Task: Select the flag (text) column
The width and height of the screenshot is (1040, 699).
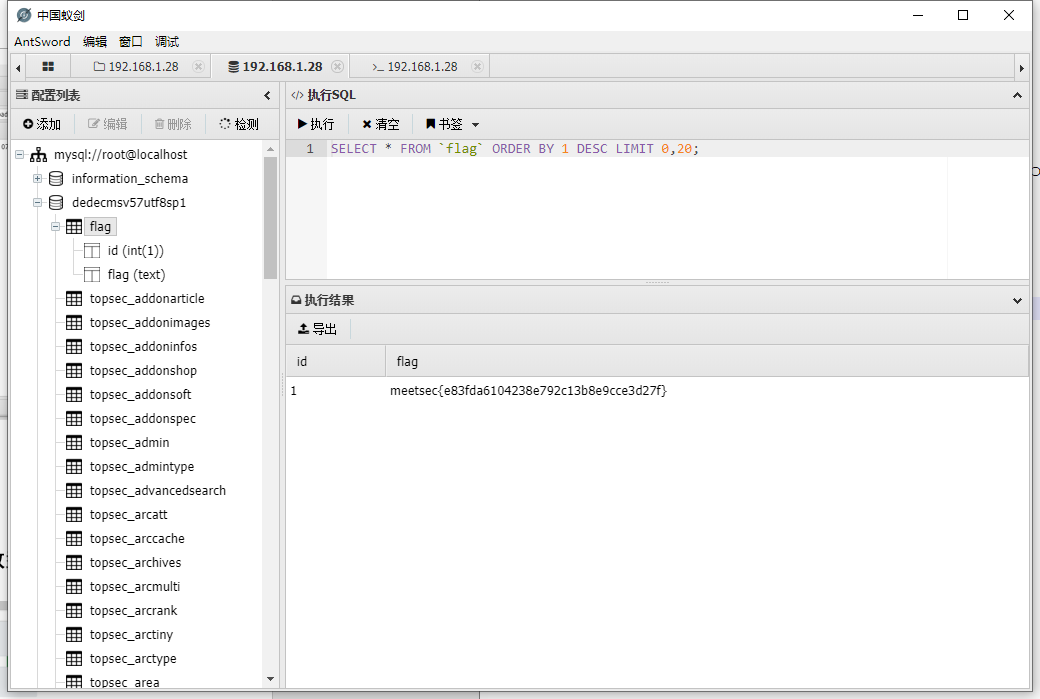Action: (136, 275)
